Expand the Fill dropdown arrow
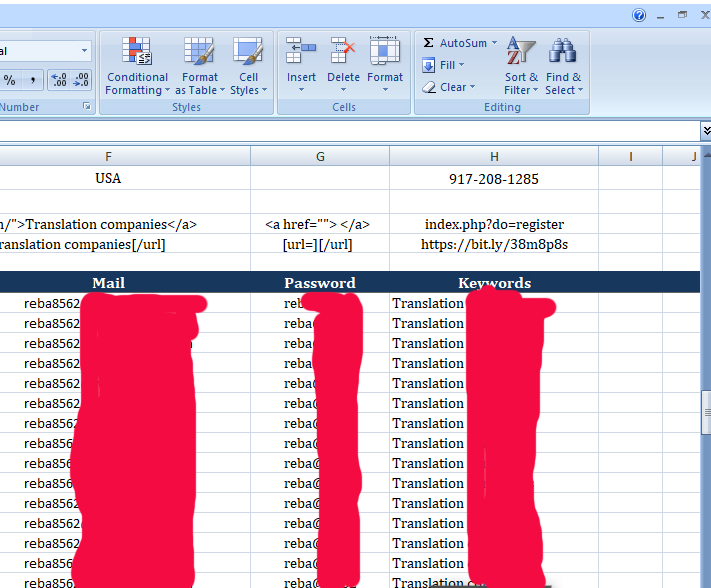 pos(462,65)
